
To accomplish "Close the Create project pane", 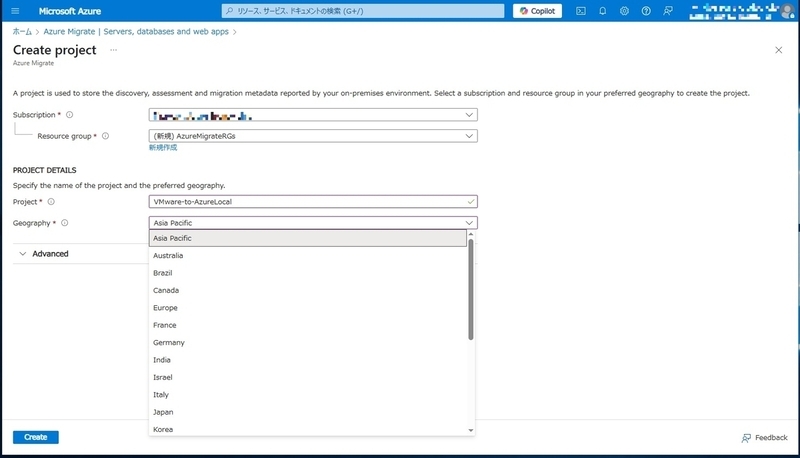I will point(779,50).
